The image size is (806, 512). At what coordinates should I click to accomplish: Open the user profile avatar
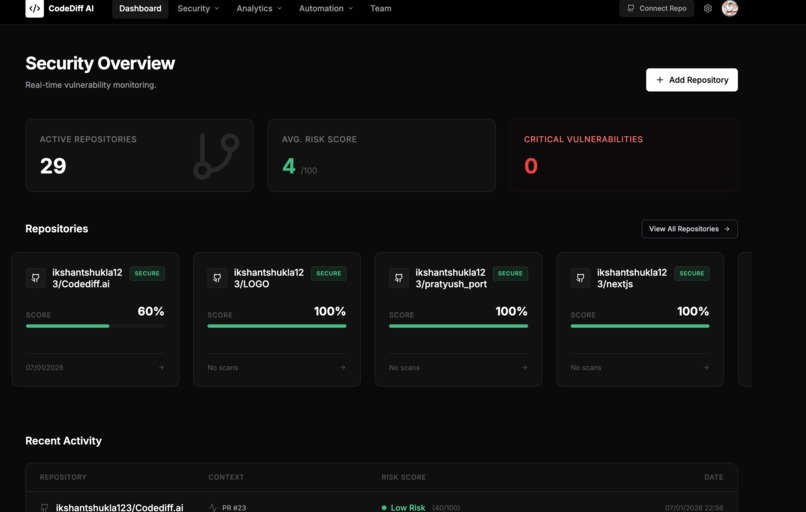click(x=729, y=8)
